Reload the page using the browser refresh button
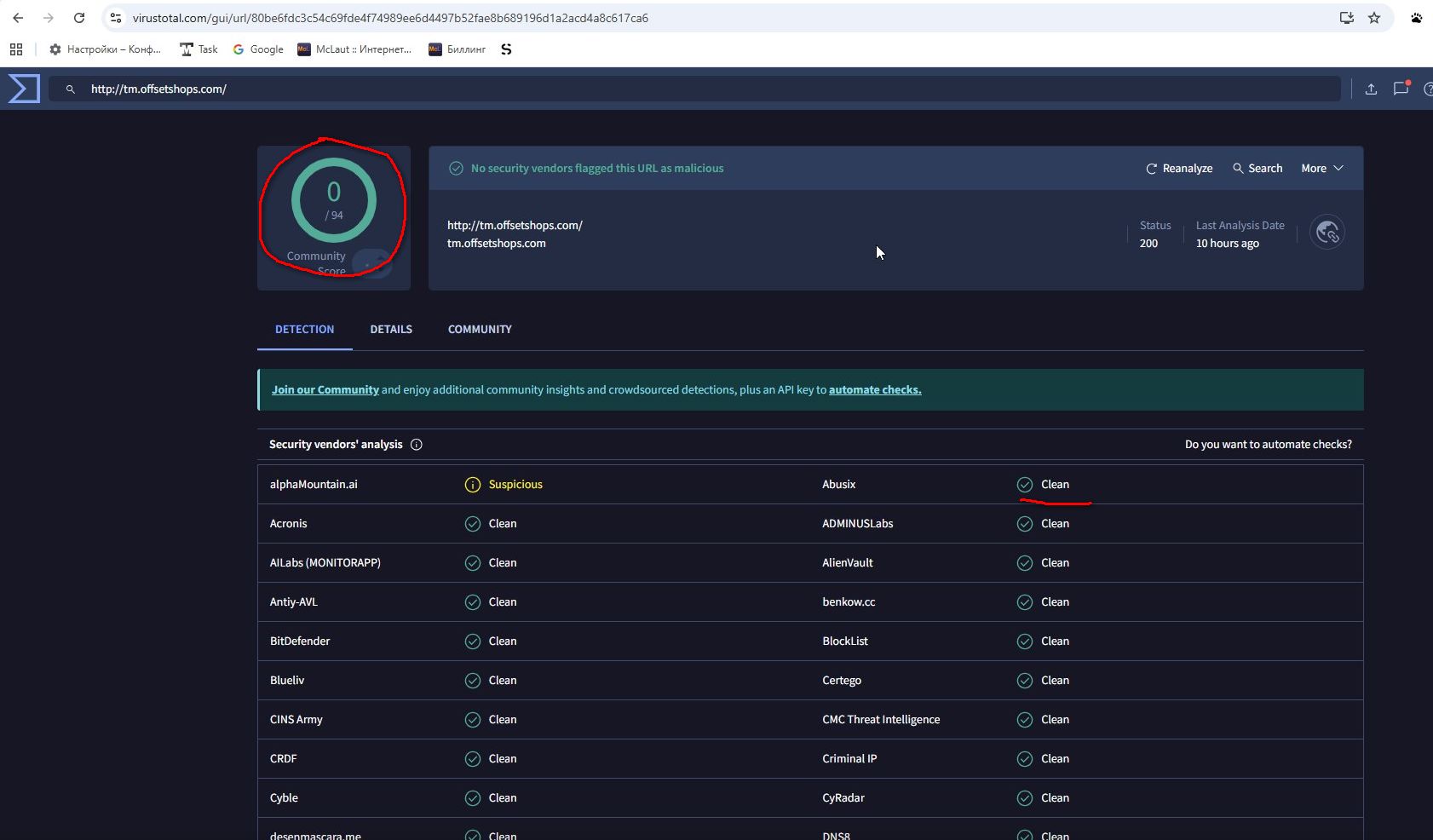 pos(79,18)
